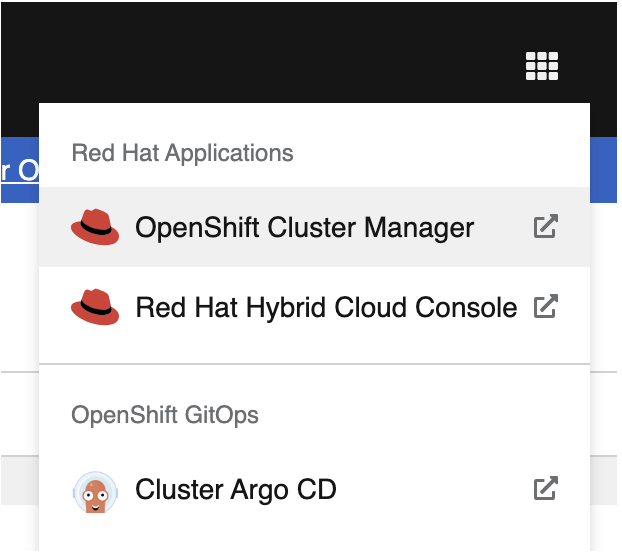The width and height of the screenshot is (622, 558).
Task: Click separator line above OpenShift GitOps
Action: pyautogui.click(x=314, y=364)
